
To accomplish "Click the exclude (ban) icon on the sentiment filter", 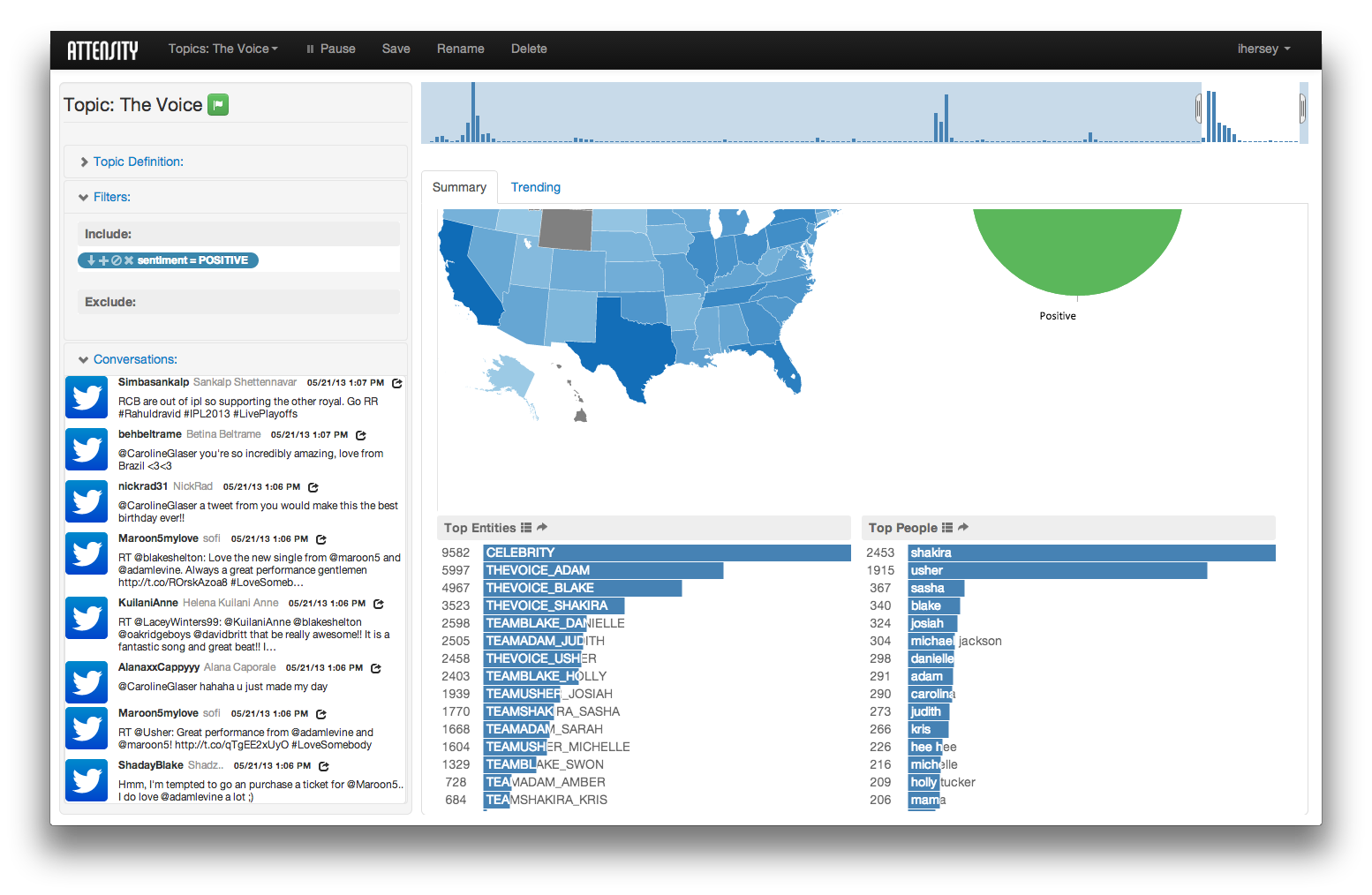I will (116, 260).
